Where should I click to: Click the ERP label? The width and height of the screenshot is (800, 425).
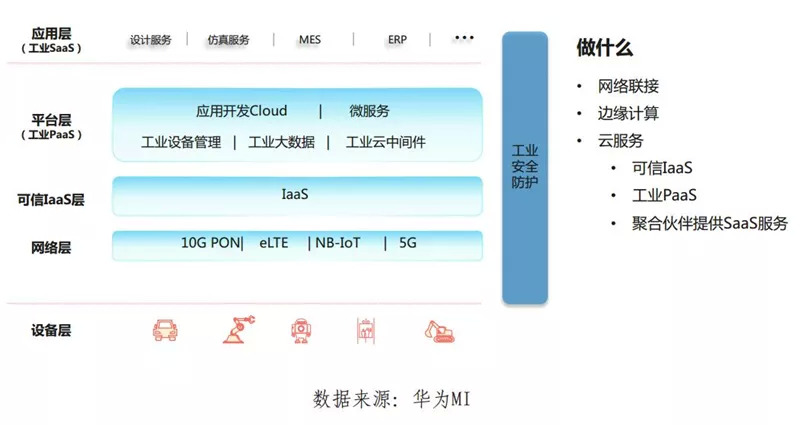point(397,39)
